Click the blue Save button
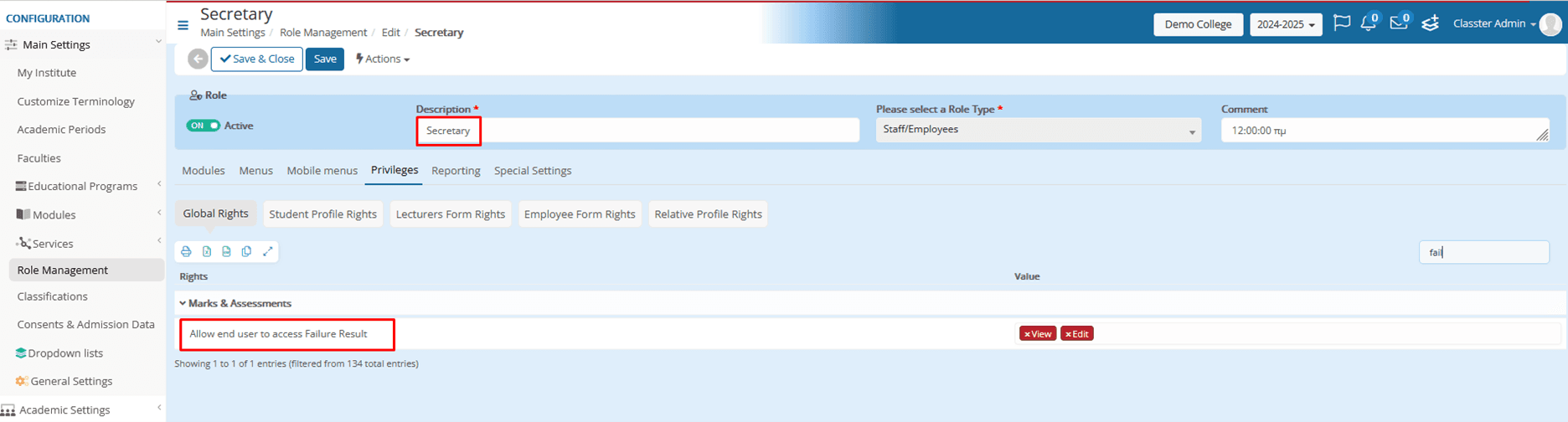The image size is (1568, 422). [325, 59]
